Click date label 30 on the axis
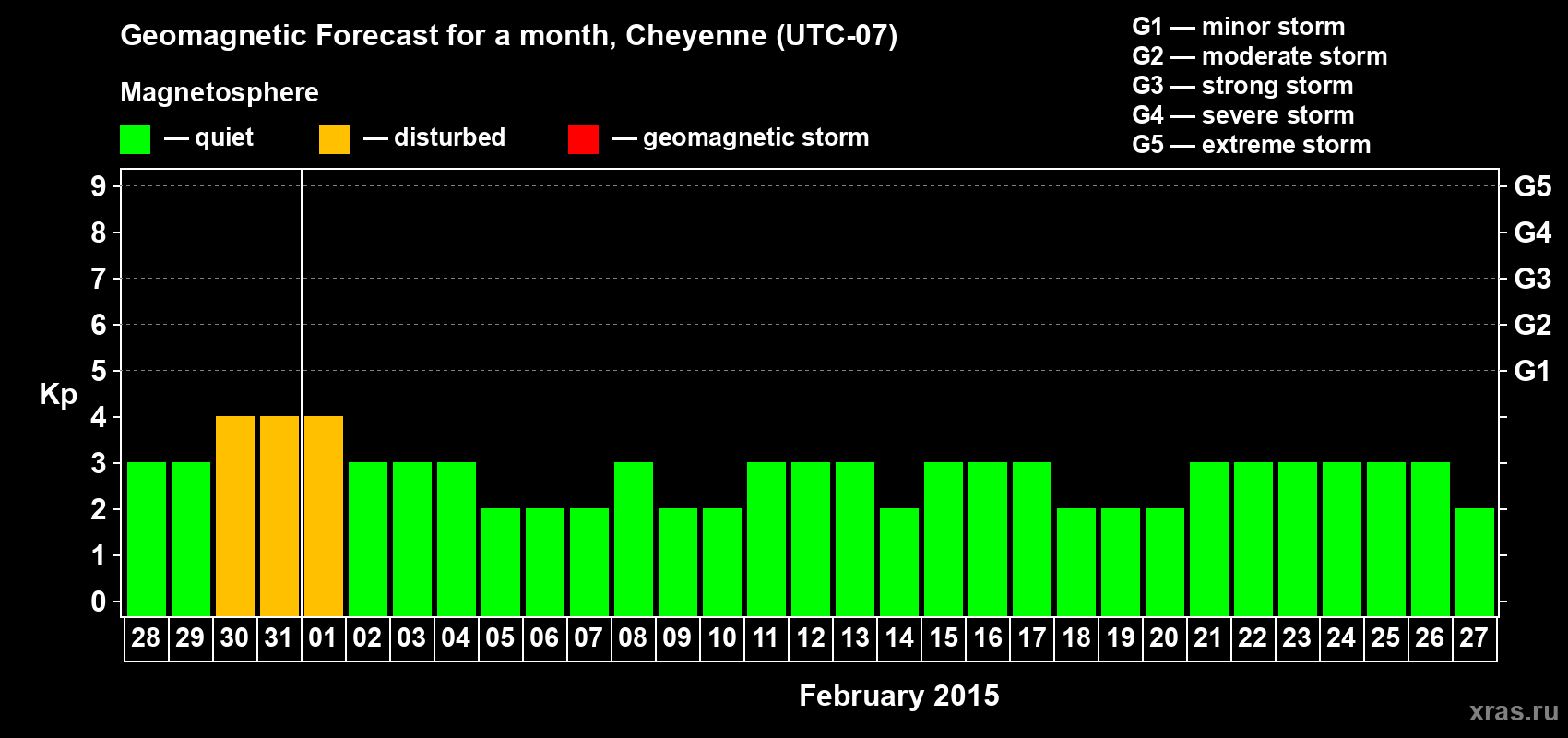This screenshot has height=738, width=1568. 234,637
